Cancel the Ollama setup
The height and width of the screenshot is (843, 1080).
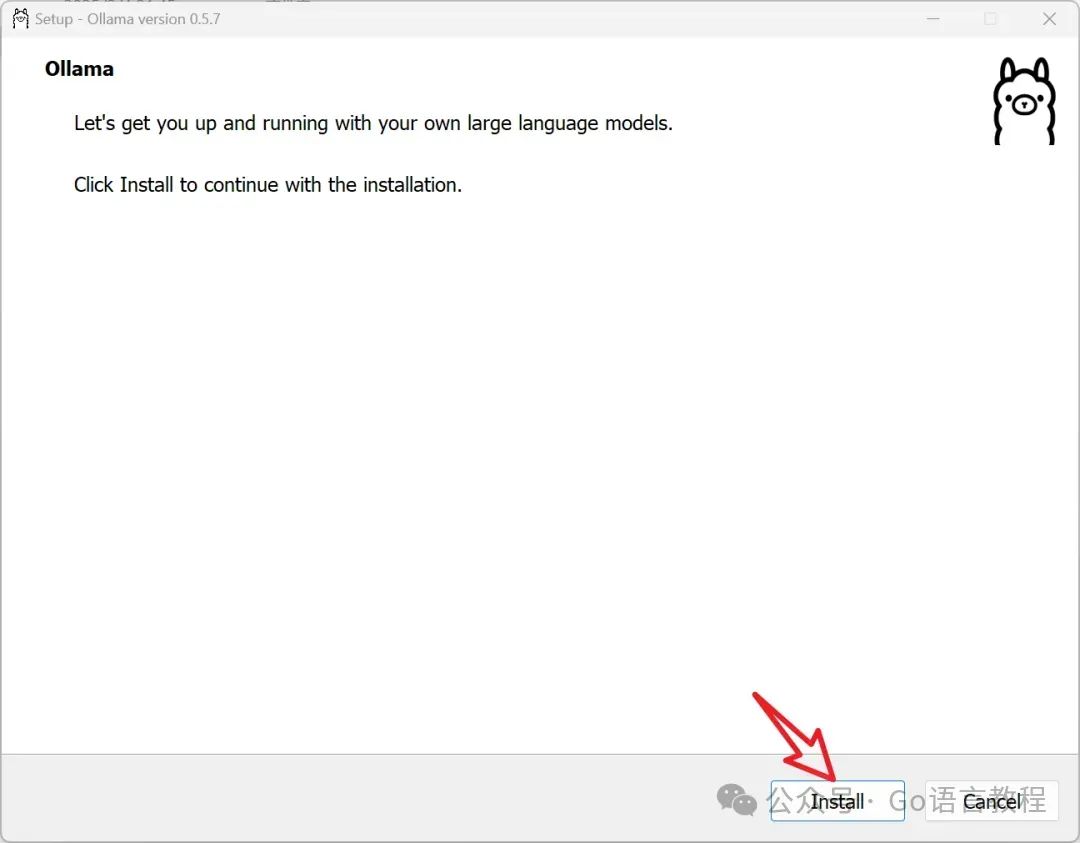[991, 801]
